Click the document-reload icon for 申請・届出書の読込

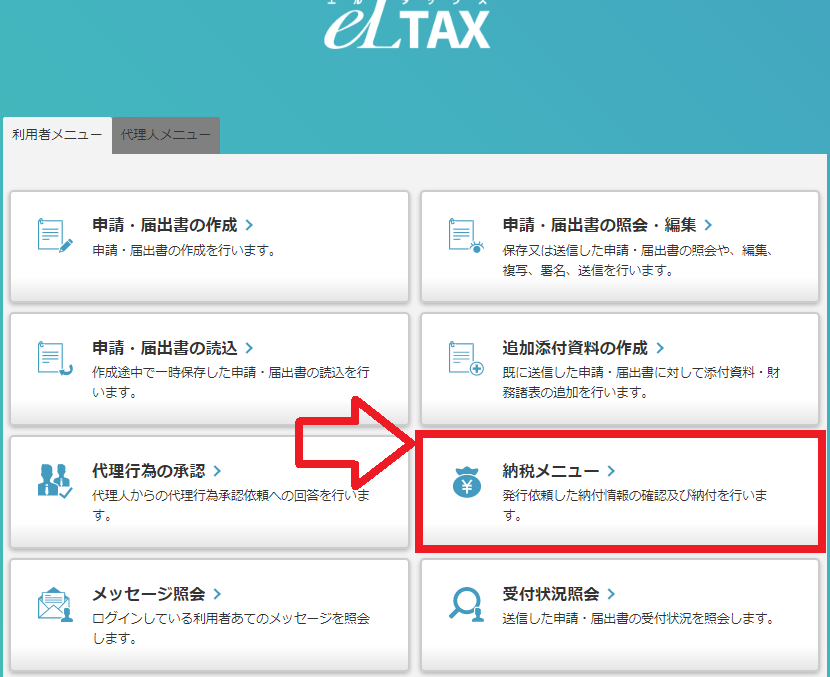pyautogui.click(x=55, y=359)
